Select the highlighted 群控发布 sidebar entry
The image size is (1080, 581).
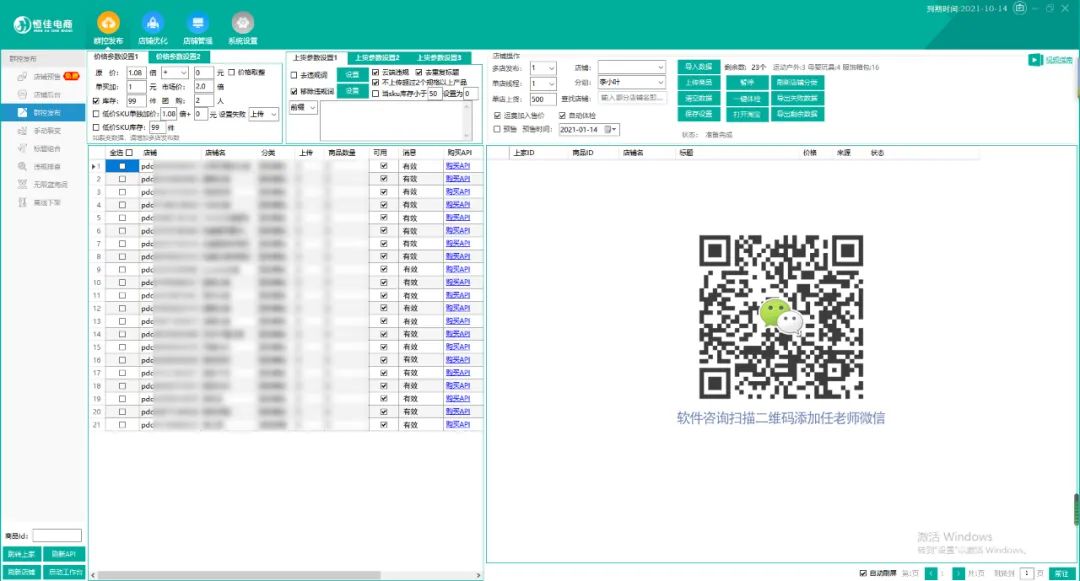pyautogui.click(x=43, y=112)
